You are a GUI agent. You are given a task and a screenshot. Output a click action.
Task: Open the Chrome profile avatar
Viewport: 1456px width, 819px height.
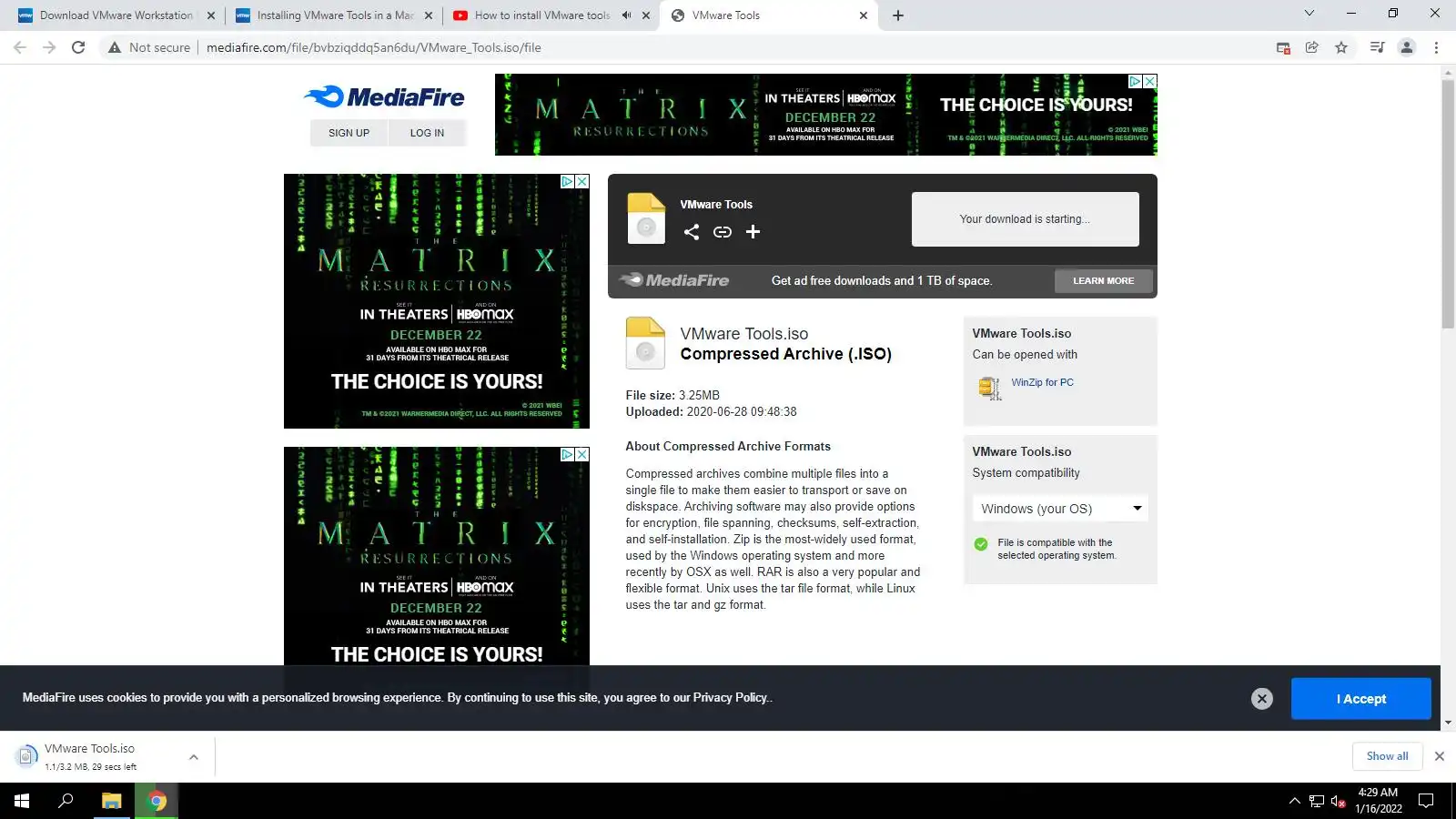coord(1407,47)
